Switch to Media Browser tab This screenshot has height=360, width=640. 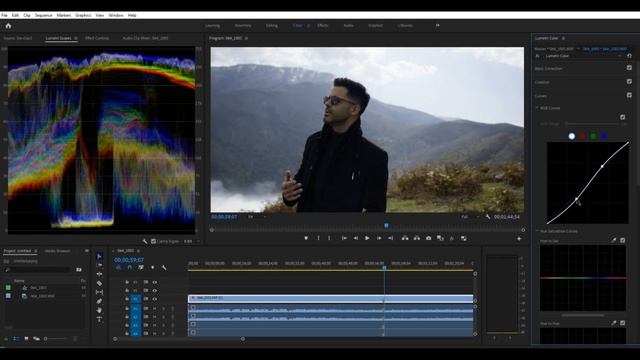click(58, 251)
